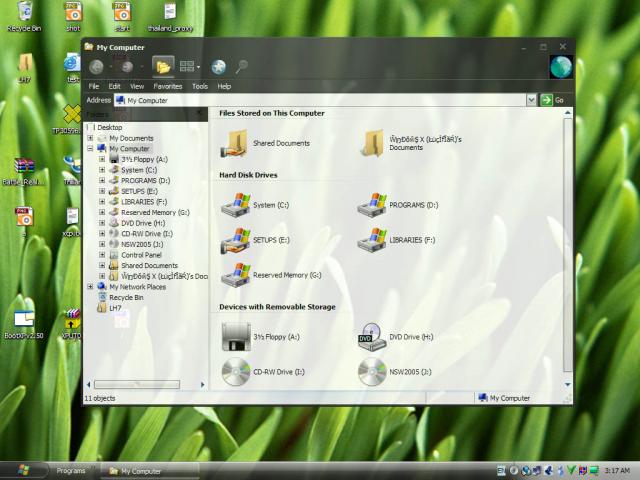Select SETUPS (E:) drive in main pane
This screenshot has width=640, height=480.
click(x=236, y=240)
